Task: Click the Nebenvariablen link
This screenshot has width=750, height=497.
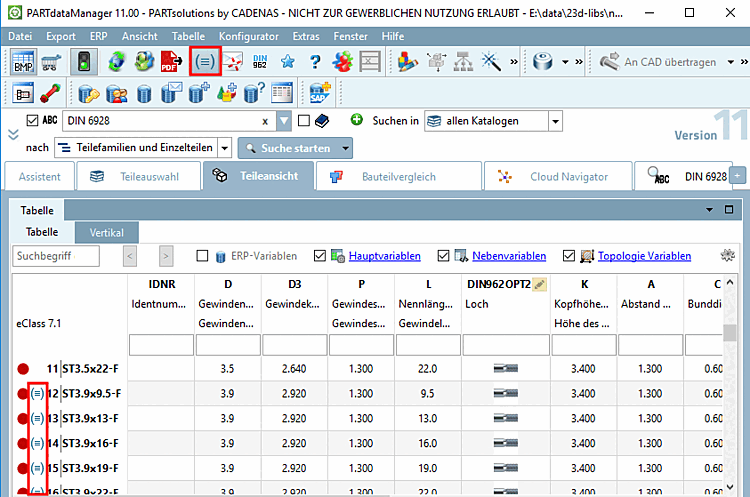Action: tap(508, 256)
